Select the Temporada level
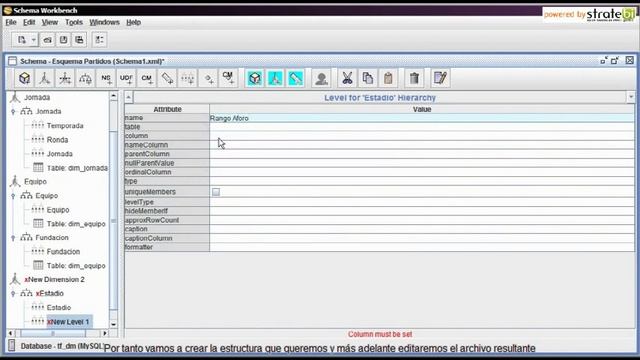The width and height of the screenshot is (640, 360). tap(65, 126)
